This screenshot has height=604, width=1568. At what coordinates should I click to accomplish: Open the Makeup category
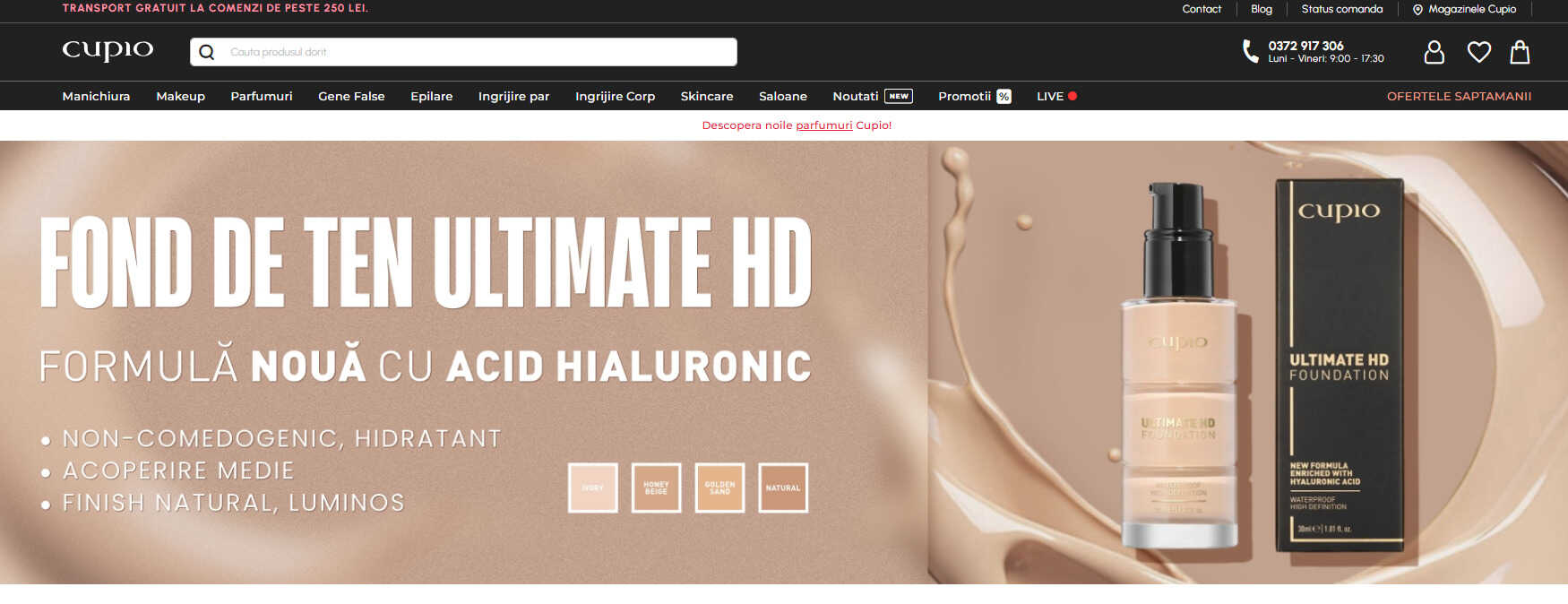coord(180,97)
